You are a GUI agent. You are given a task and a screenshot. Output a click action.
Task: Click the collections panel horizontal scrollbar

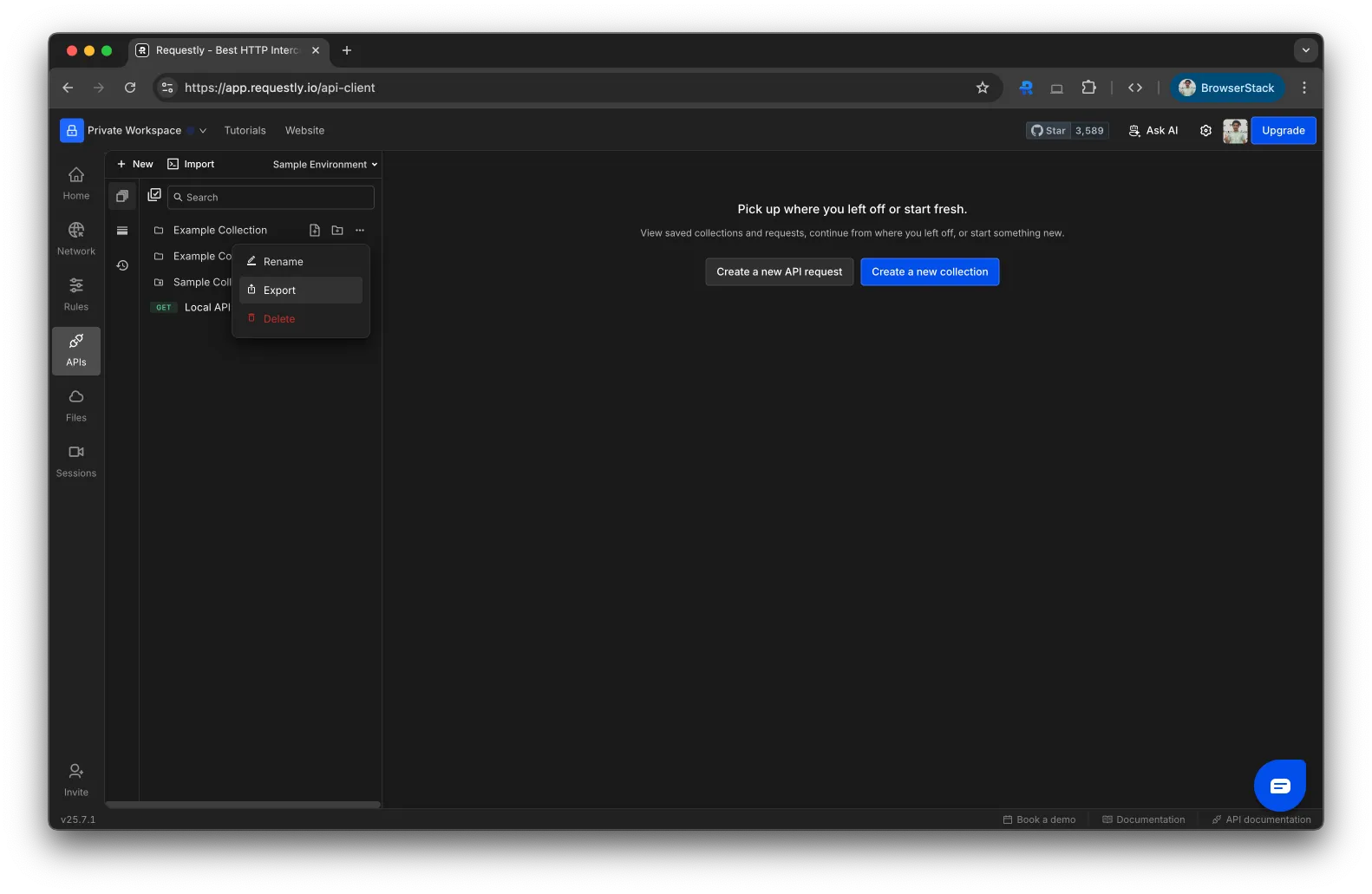click(x=243, y=805)
